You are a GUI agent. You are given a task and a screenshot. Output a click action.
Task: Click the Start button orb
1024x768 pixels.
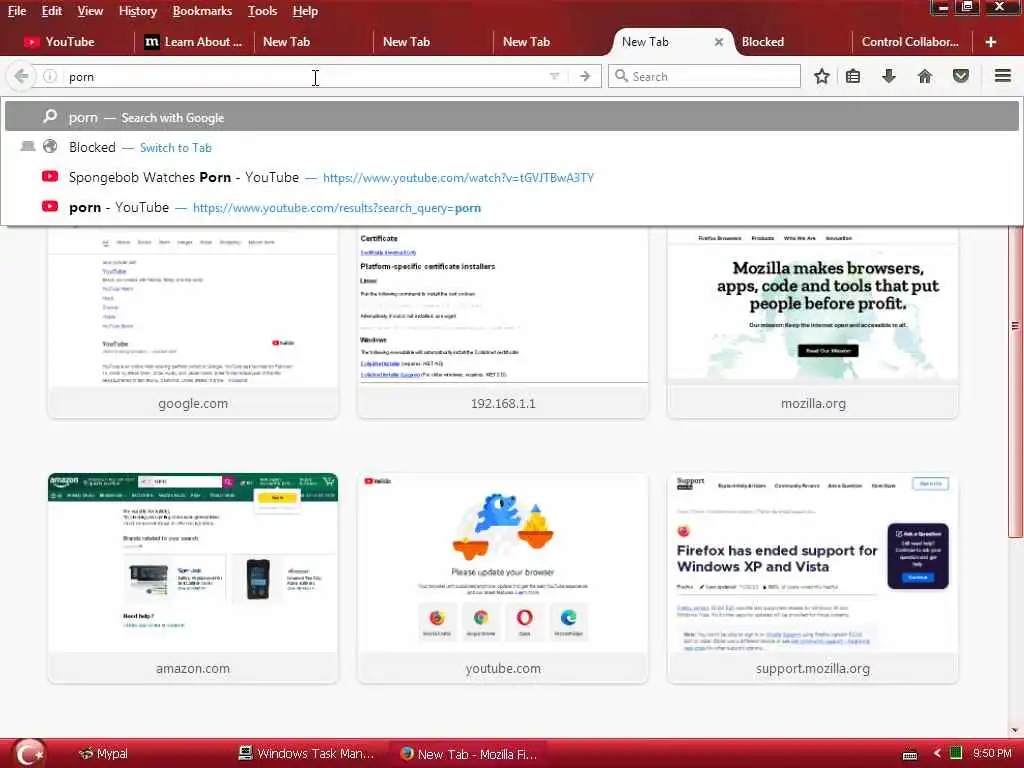[x=30, y=753]
